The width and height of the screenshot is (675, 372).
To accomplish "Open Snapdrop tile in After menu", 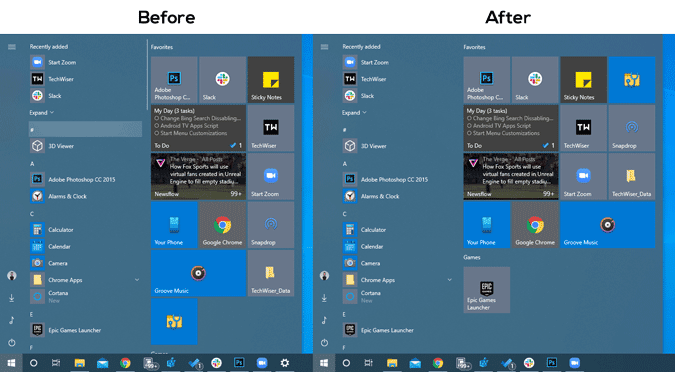I will [x=632, y=128].
